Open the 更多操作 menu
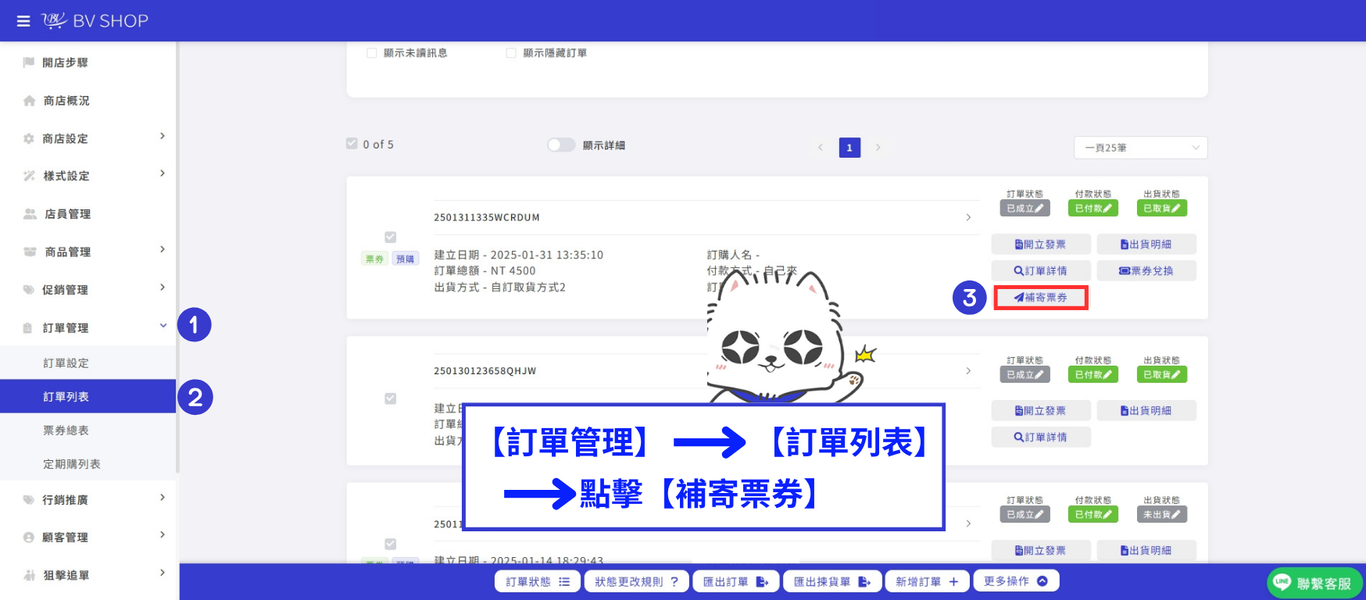This screenshot has height=600, width=1366. (1016, 581)
